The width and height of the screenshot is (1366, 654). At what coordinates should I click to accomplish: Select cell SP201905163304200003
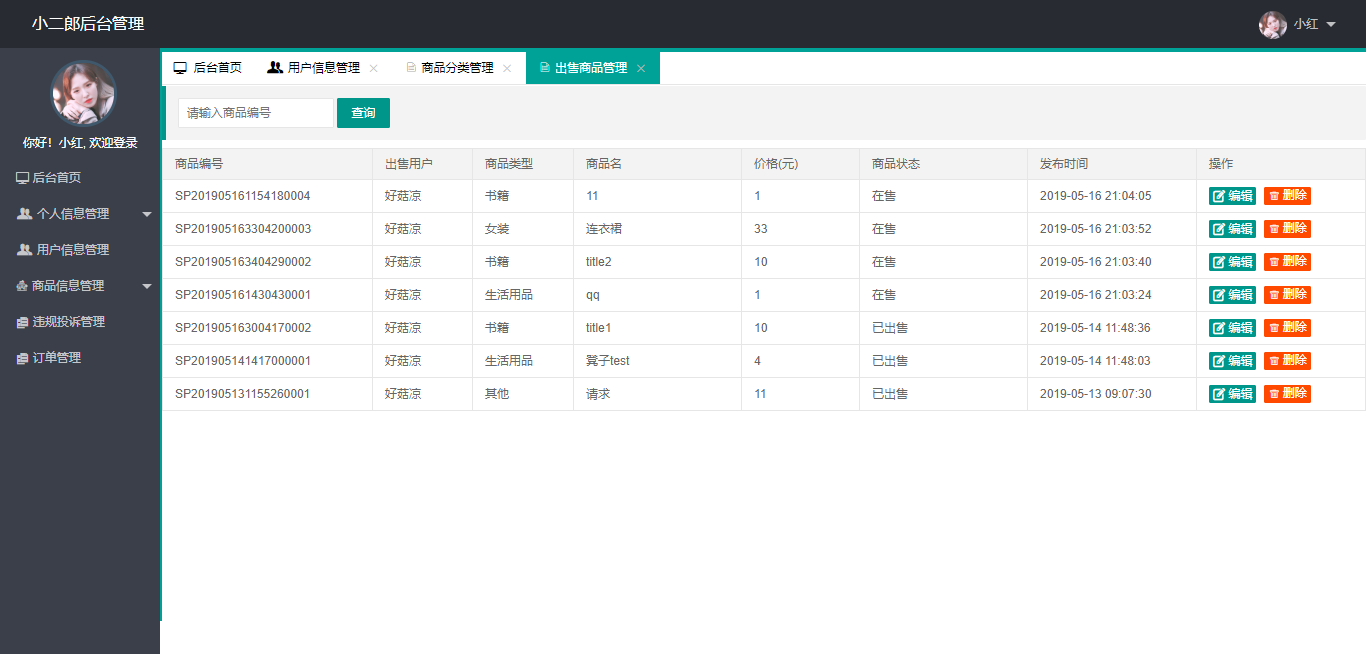coord(267,229)
